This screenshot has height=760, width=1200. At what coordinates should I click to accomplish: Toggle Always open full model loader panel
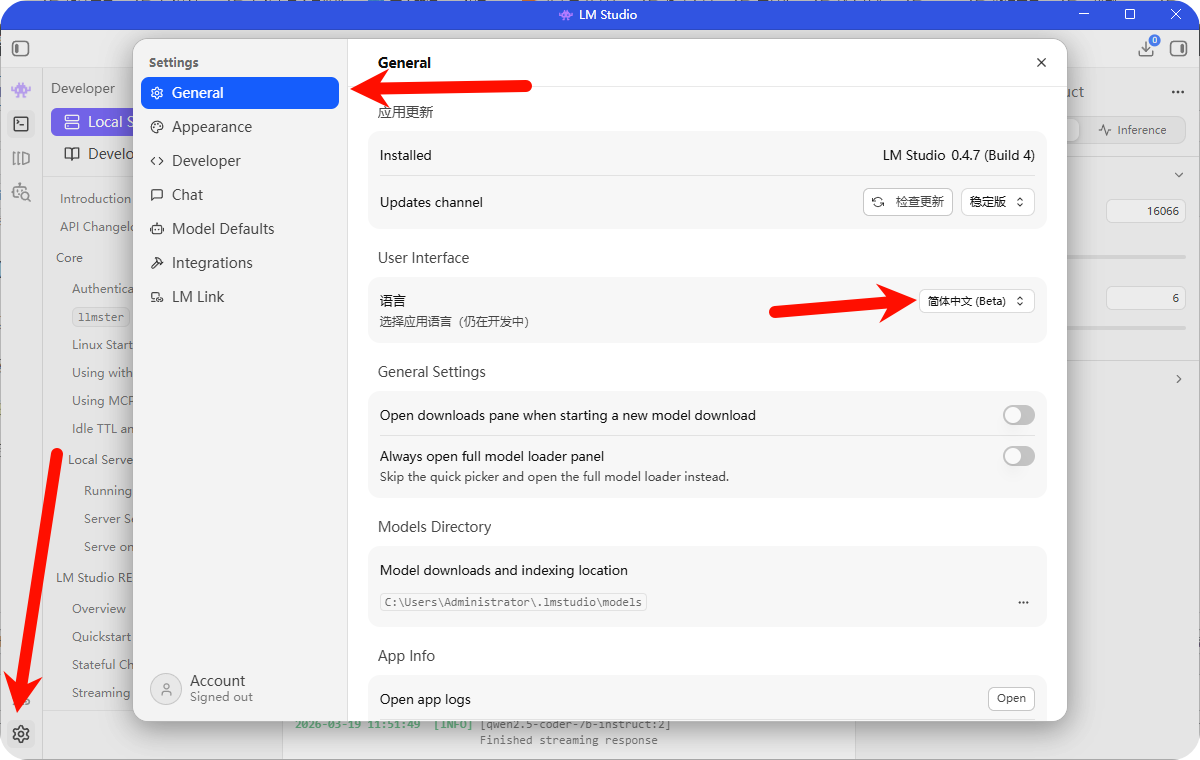1018,456
